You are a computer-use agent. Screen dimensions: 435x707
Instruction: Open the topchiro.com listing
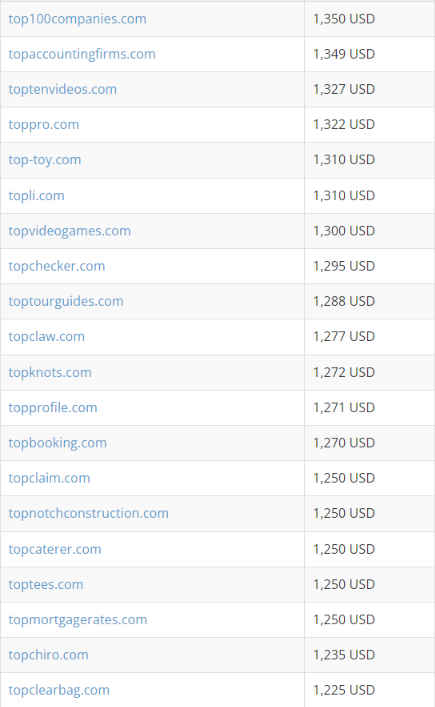pos(48,654)
